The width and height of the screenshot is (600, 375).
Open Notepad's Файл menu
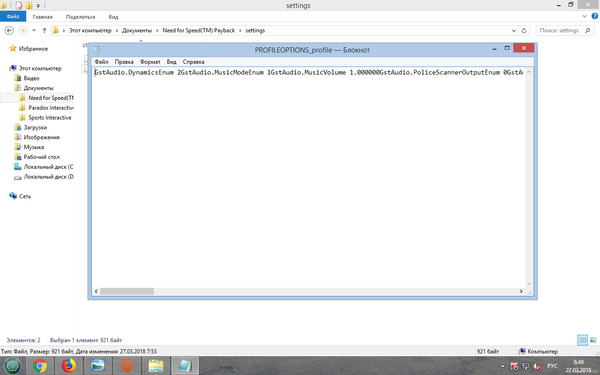[x=101, y=62]
